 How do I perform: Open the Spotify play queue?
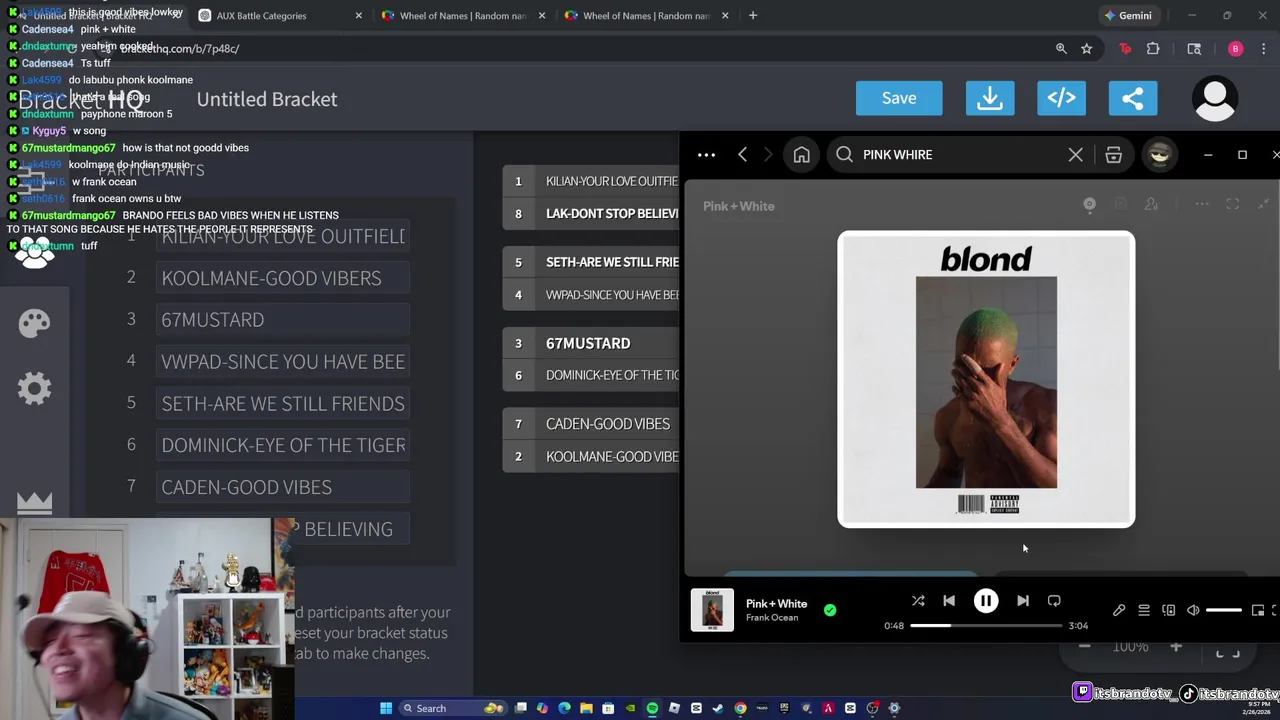(1144, 610)
